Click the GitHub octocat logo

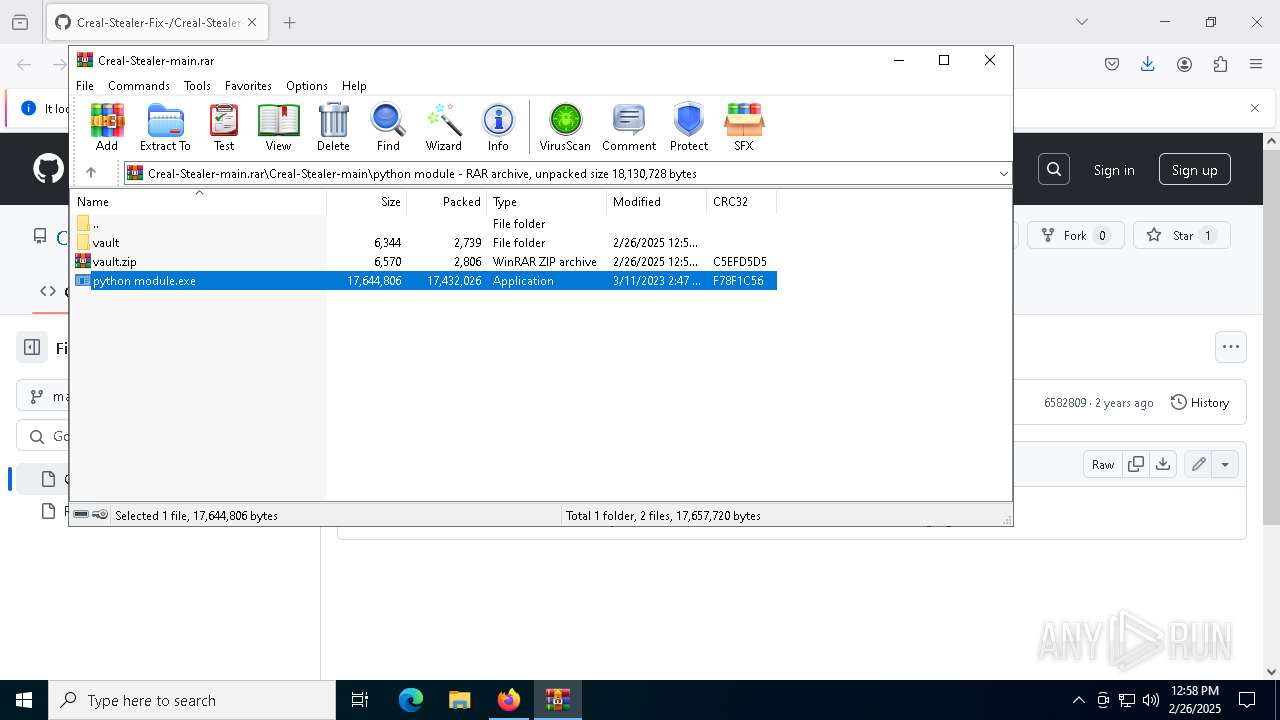pyautogui.click(x=48, y=169)
